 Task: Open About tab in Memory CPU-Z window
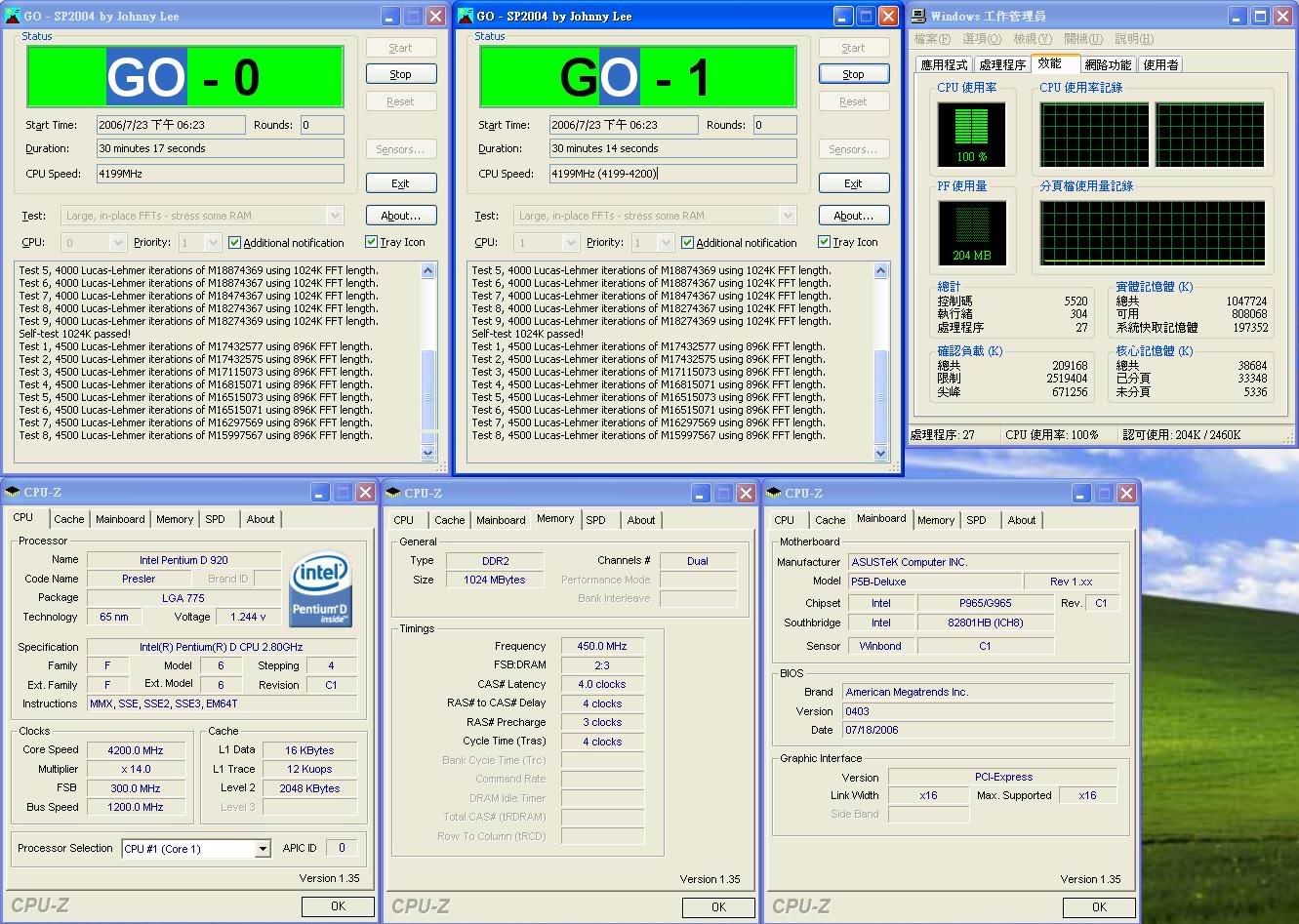coord(641,520)
